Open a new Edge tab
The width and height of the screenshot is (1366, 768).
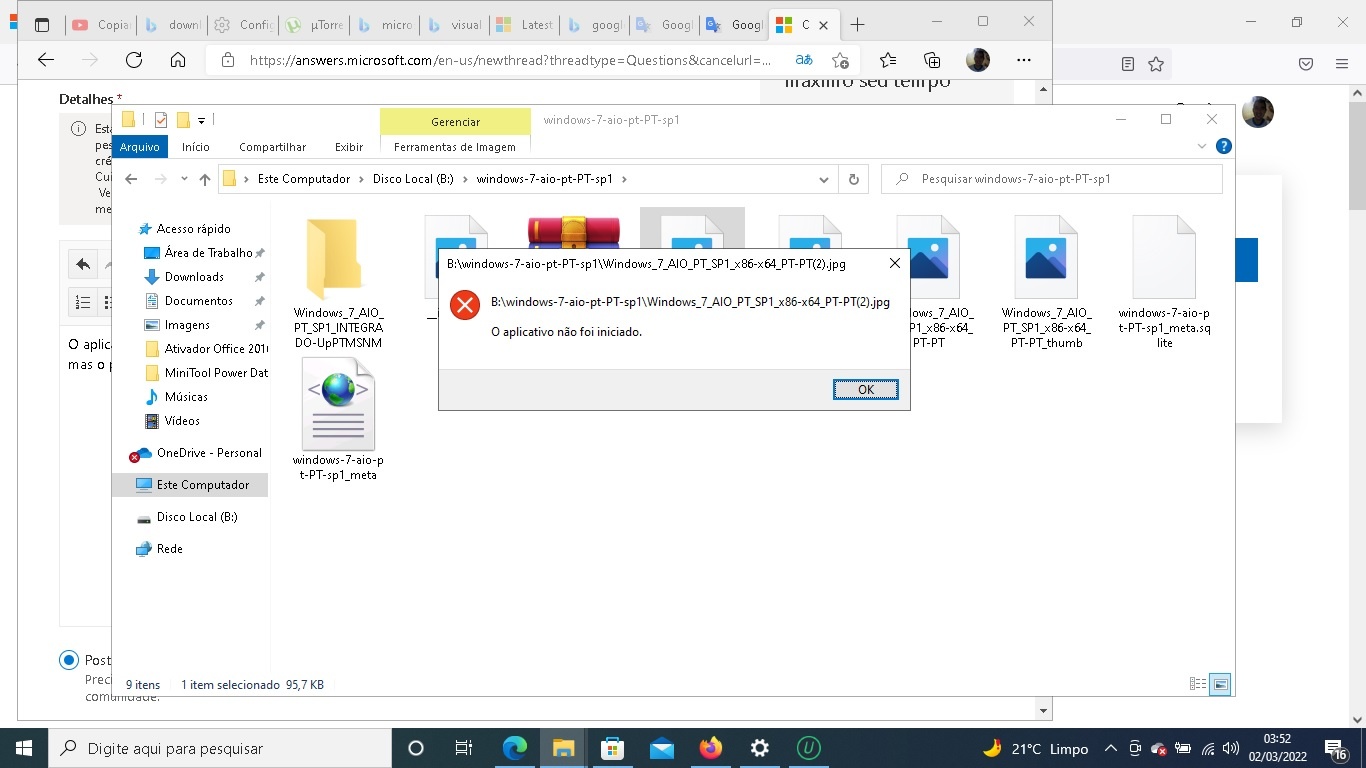(857, 24)
